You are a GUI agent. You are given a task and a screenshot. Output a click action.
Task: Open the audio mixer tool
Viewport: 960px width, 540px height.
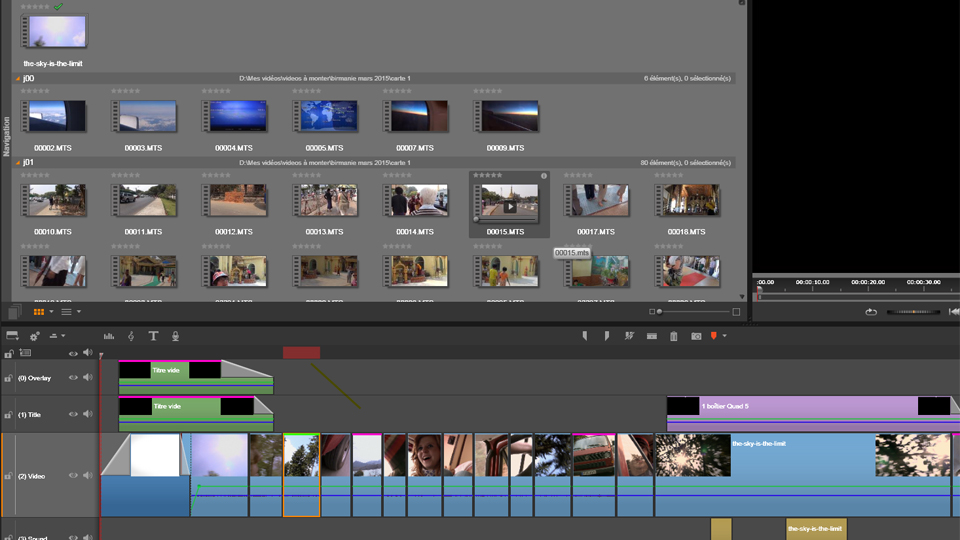click(x=109, y=336)
